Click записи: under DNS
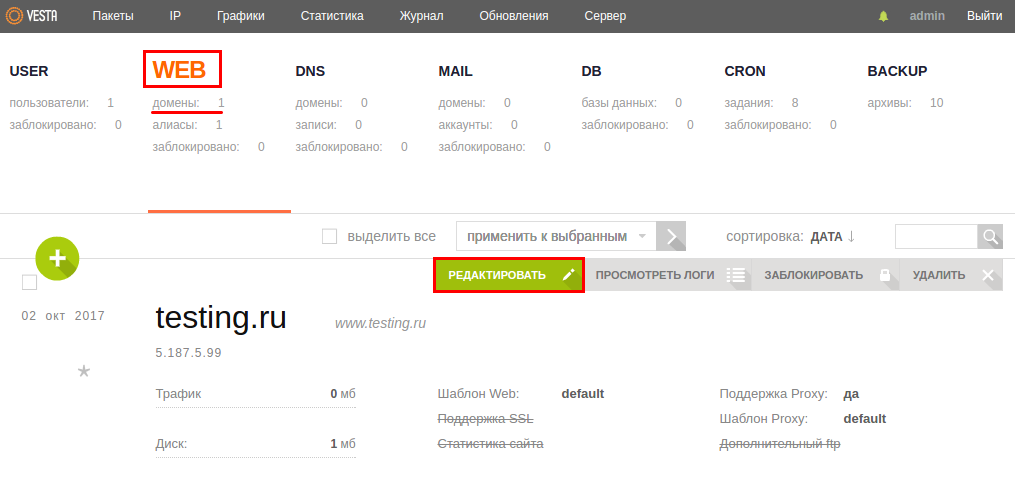 (317, 125)
